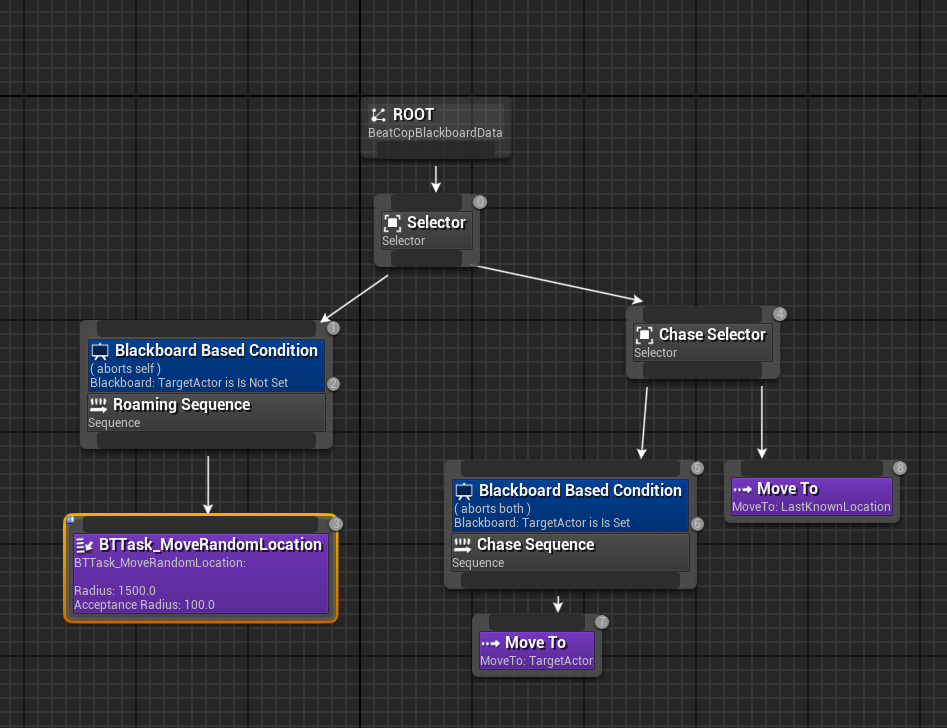
Task: Select the ROOT BeatCopBlackboardData node
Action: pos(435,124)
